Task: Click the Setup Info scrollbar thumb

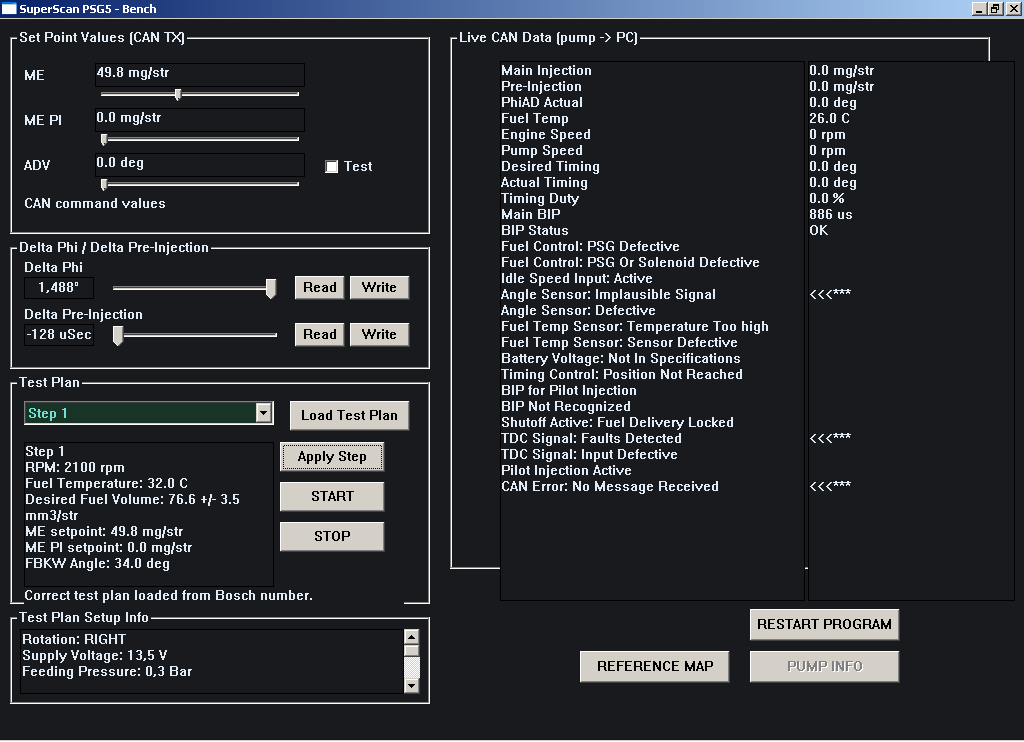Action: coord(411,651)
